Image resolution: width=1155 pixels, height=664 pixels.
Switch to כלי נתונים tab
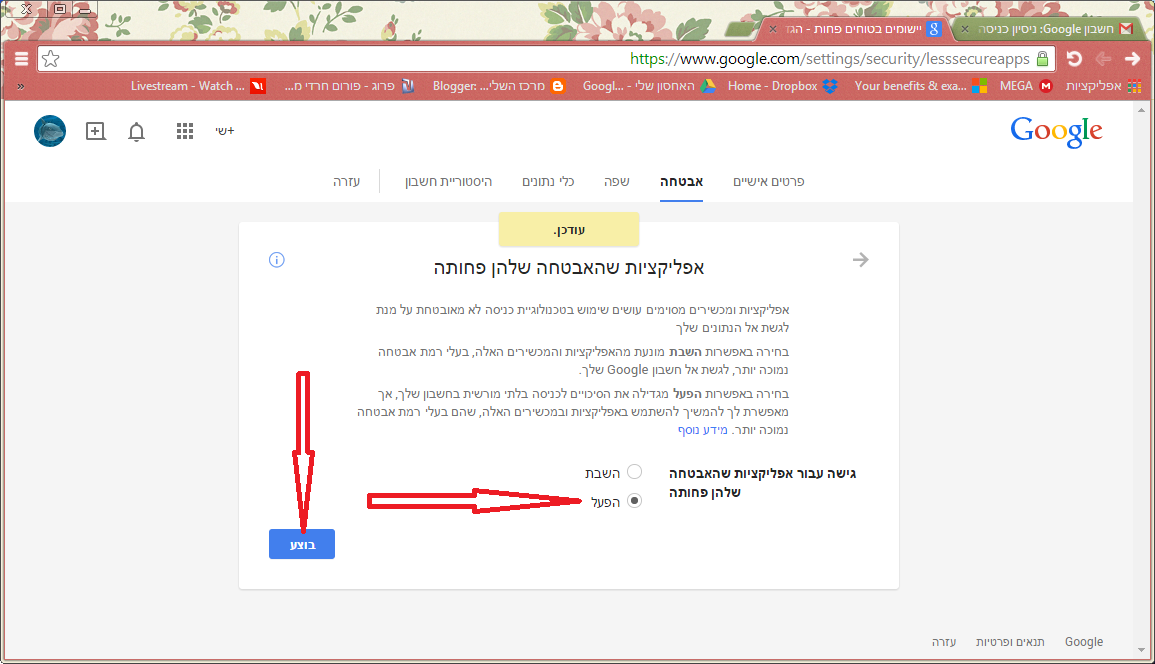(x=548, y=181)
